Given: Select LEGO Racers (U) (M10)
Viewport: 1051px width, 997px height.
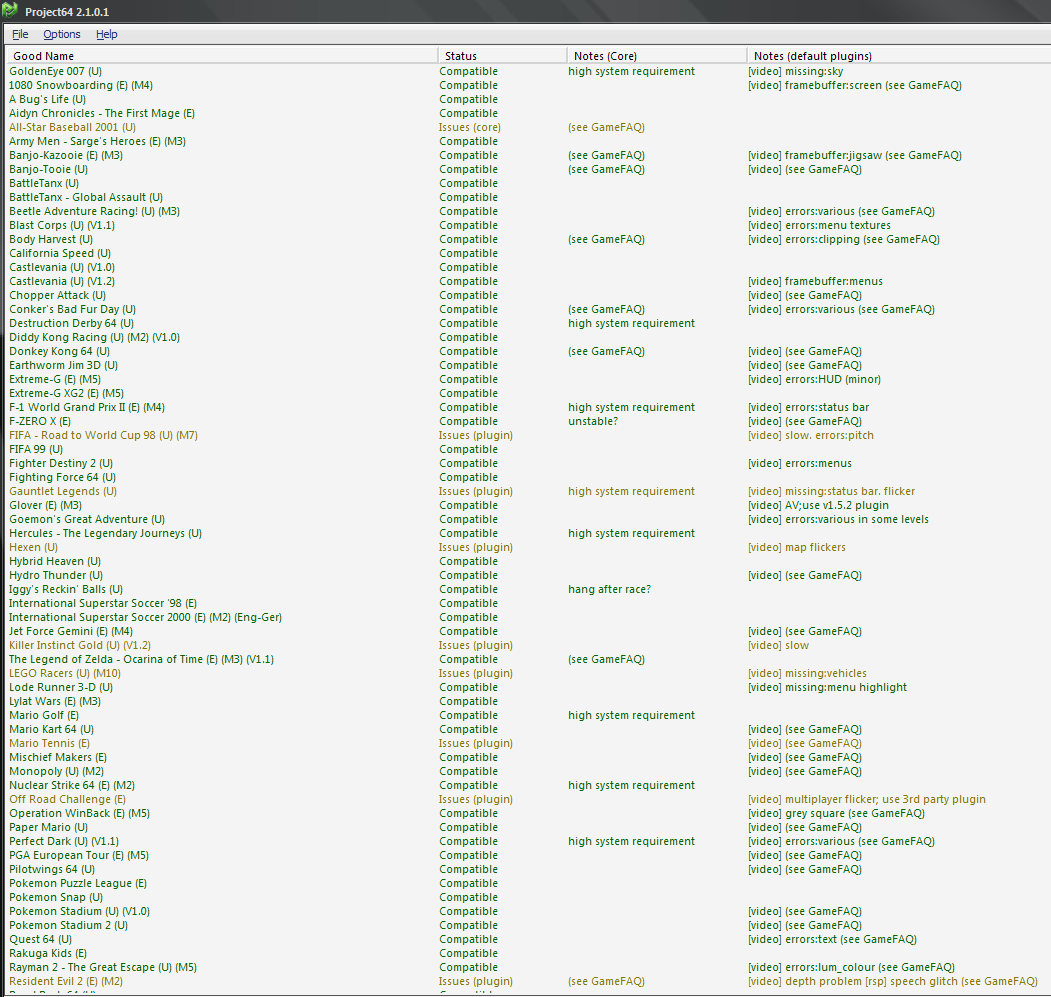Looking at the screenshot, I should pos(65,673).
